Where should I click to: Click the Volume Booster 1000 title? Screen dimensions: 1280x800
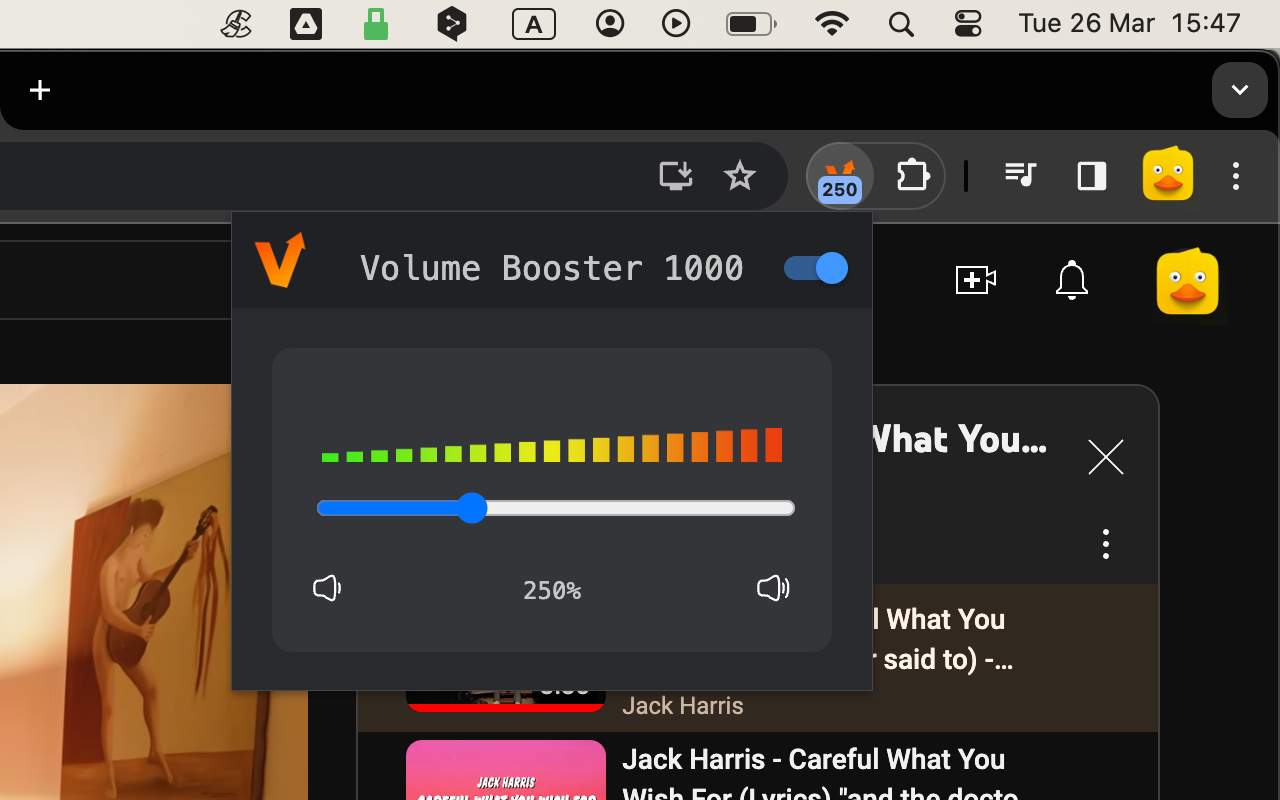552,268
